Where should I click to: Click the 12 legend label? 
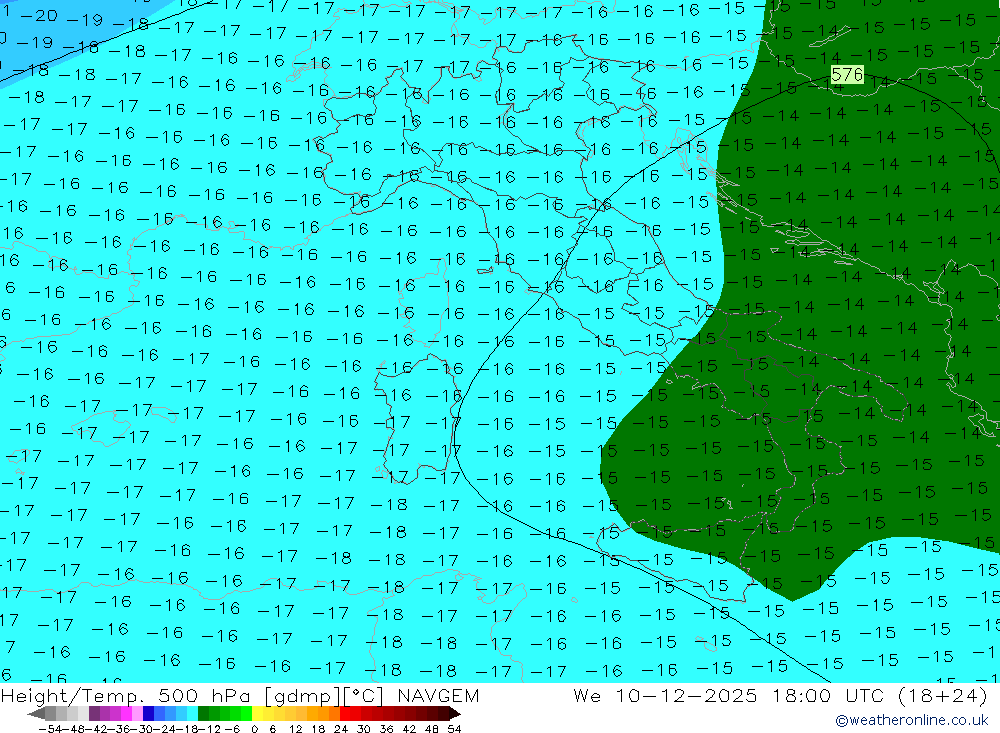295,729
